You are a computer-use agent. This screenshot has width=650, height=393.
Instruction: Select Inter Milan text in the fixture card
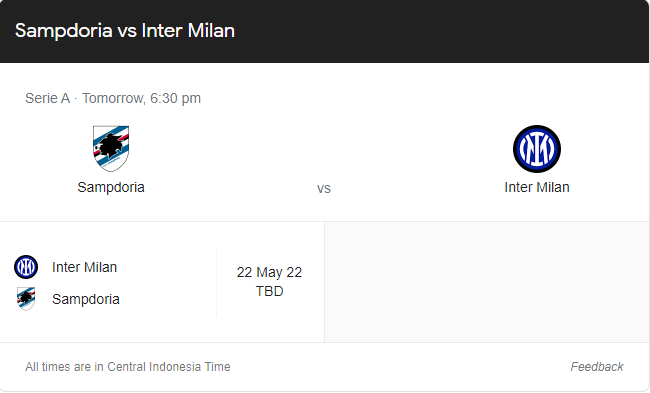click(x=85, y=267)
